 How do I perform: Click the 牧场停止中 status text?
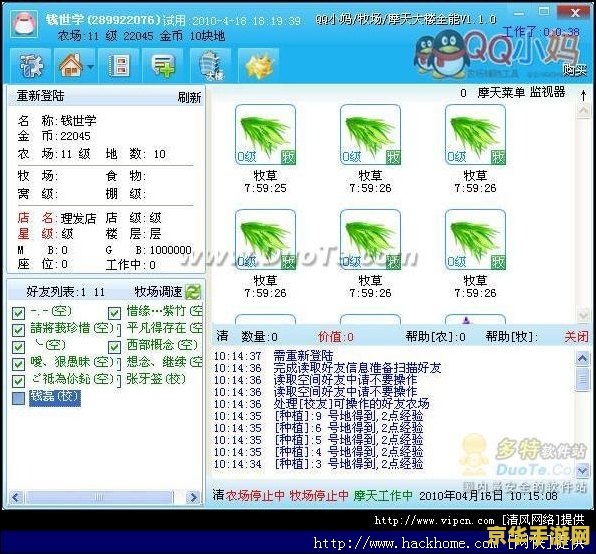[x=319, y=495]
